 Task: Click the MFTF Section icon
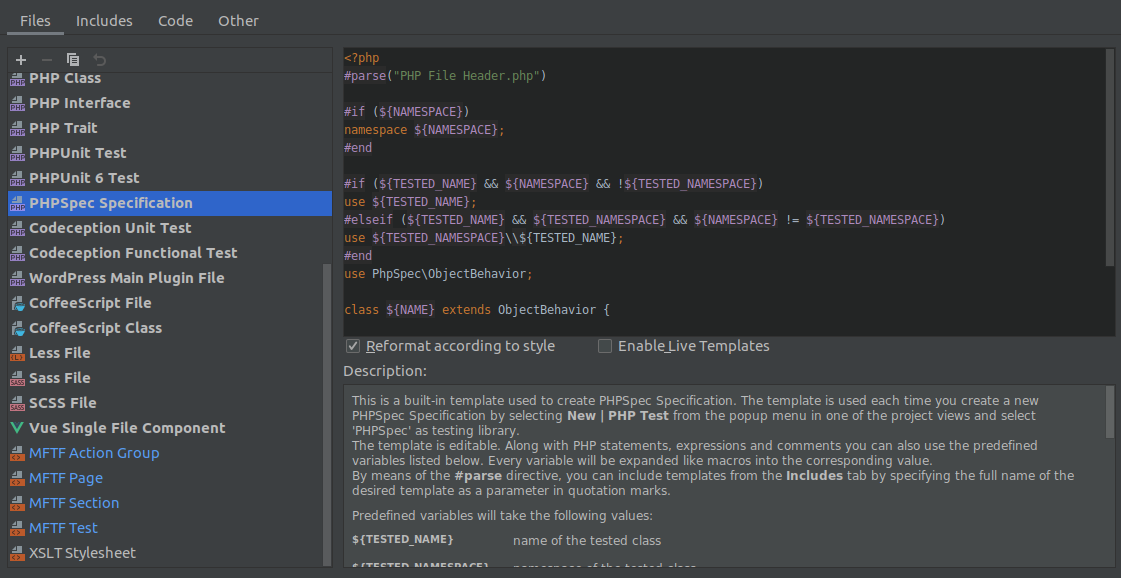pyautogui.click(x=17, y=504)
